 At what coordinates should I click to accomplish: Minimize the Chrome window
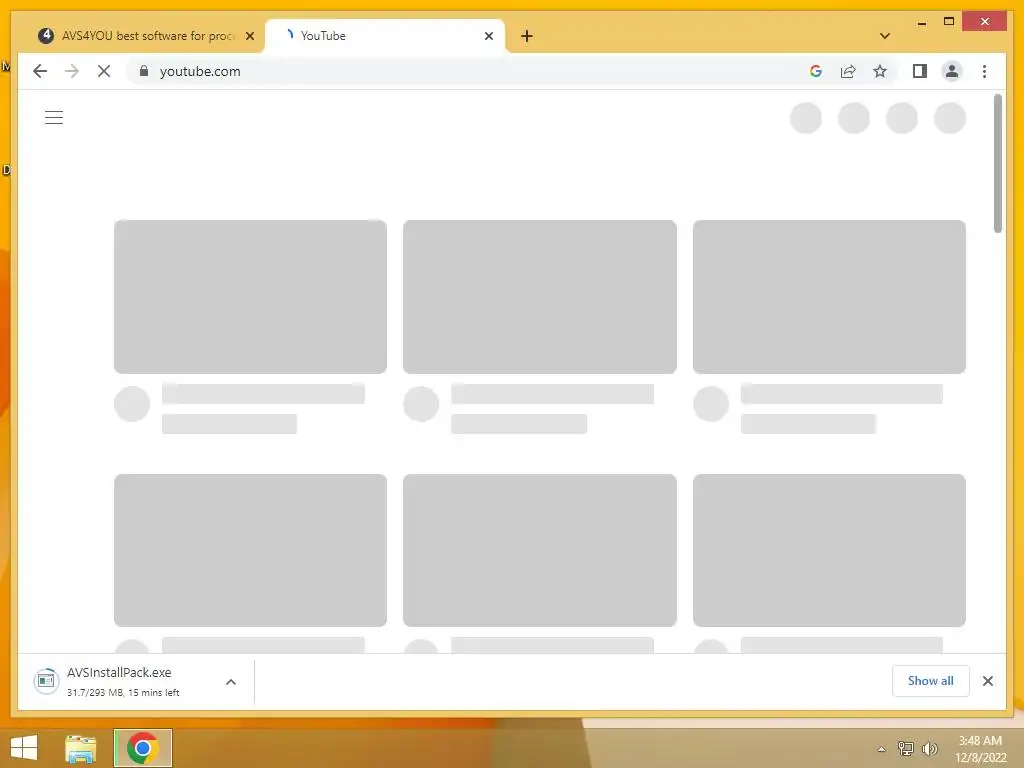[x=921, y=22]
